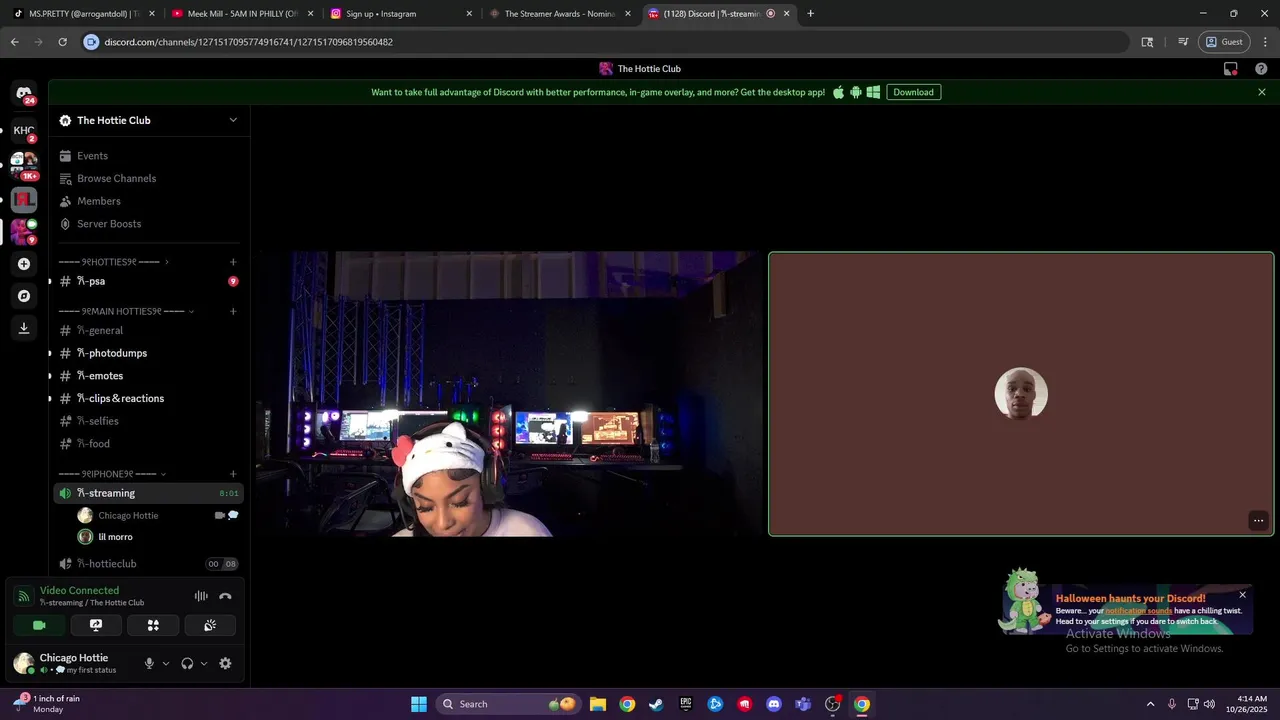Image resolution: width=1280 pixels, height=720 pixels.
Task: Click the voice connection signal icon
Action: tap(24, 596)
